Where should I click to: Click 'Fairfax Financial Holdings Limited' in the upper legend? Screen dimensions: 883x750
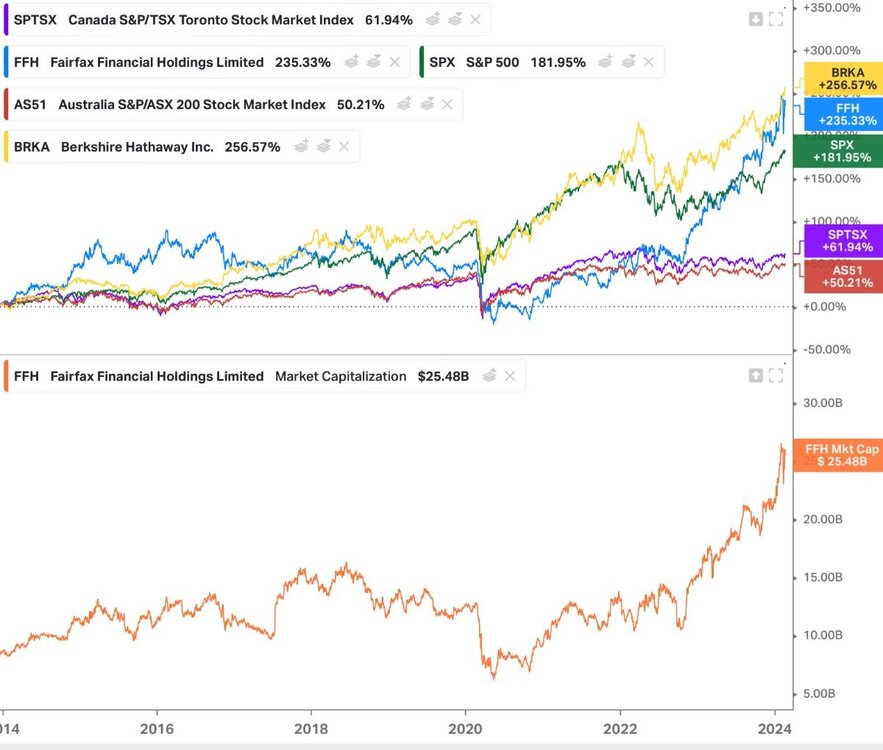pos(157,62)
